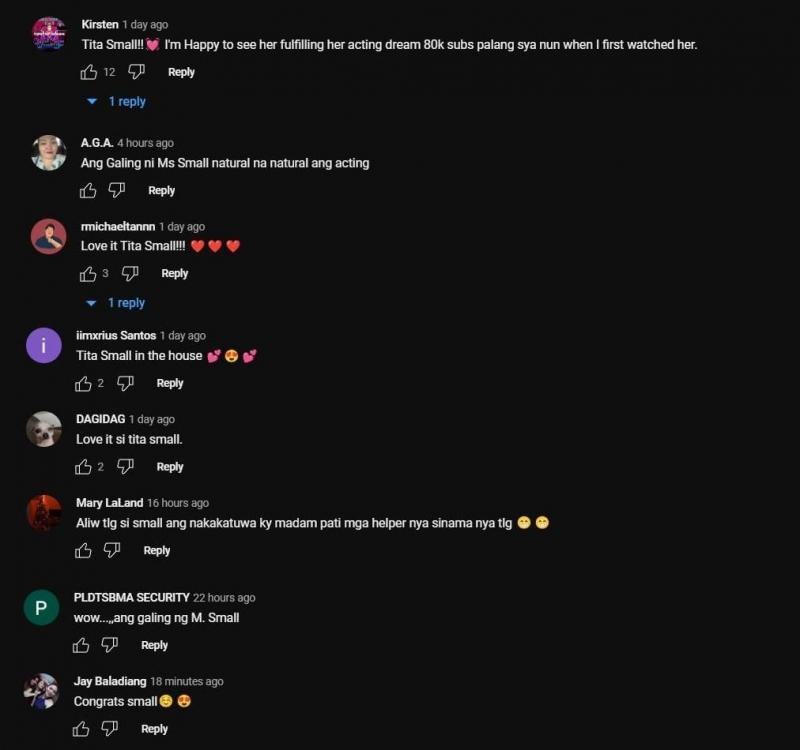Expand the 1 reply under Kirsten's comment
Screen dimensions: 800x750
click(x=117, y=102)
